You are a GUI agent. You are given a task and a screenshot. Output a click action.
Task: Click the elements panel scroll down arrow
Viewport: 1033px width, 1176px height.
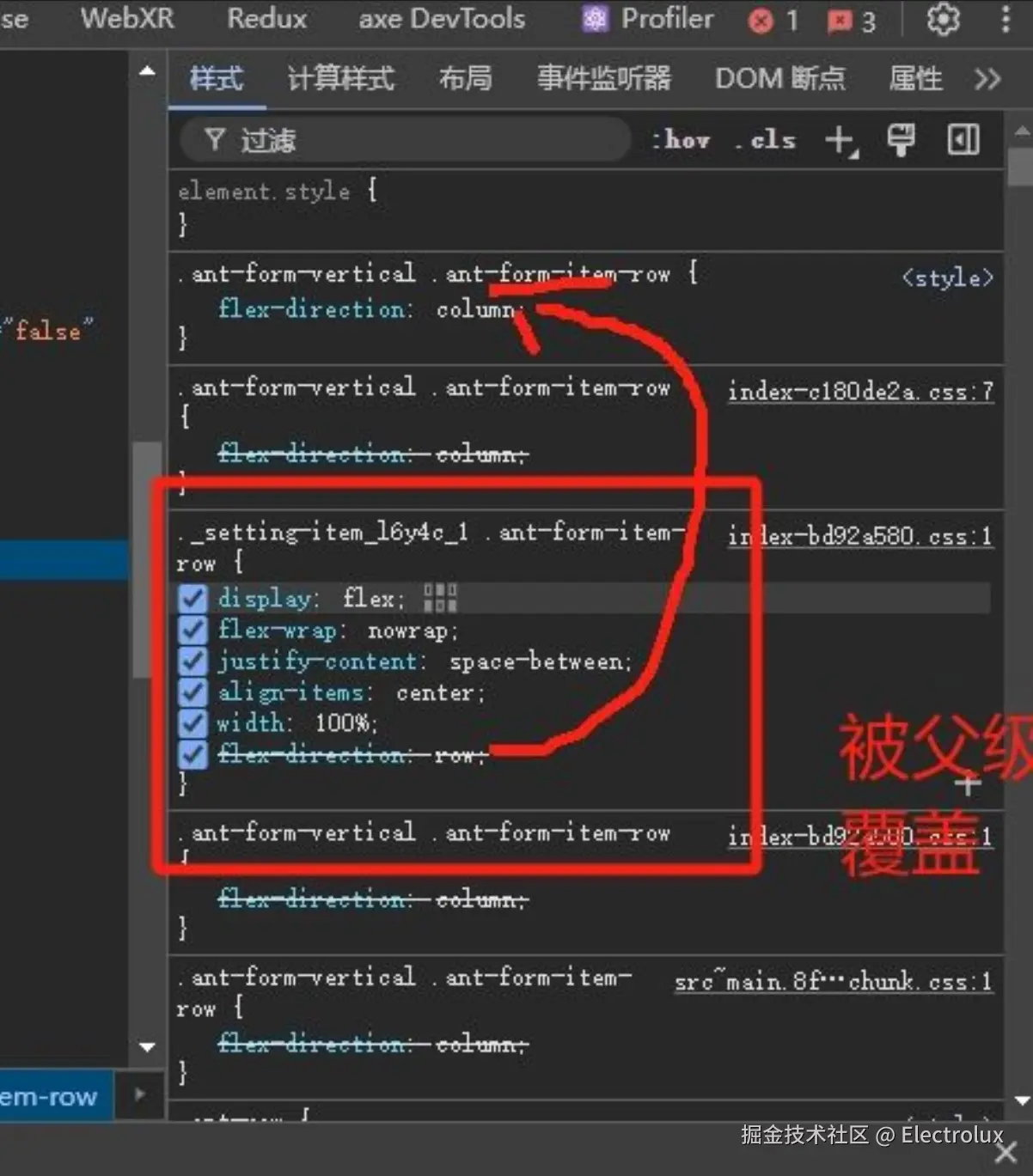[147, 1047]
